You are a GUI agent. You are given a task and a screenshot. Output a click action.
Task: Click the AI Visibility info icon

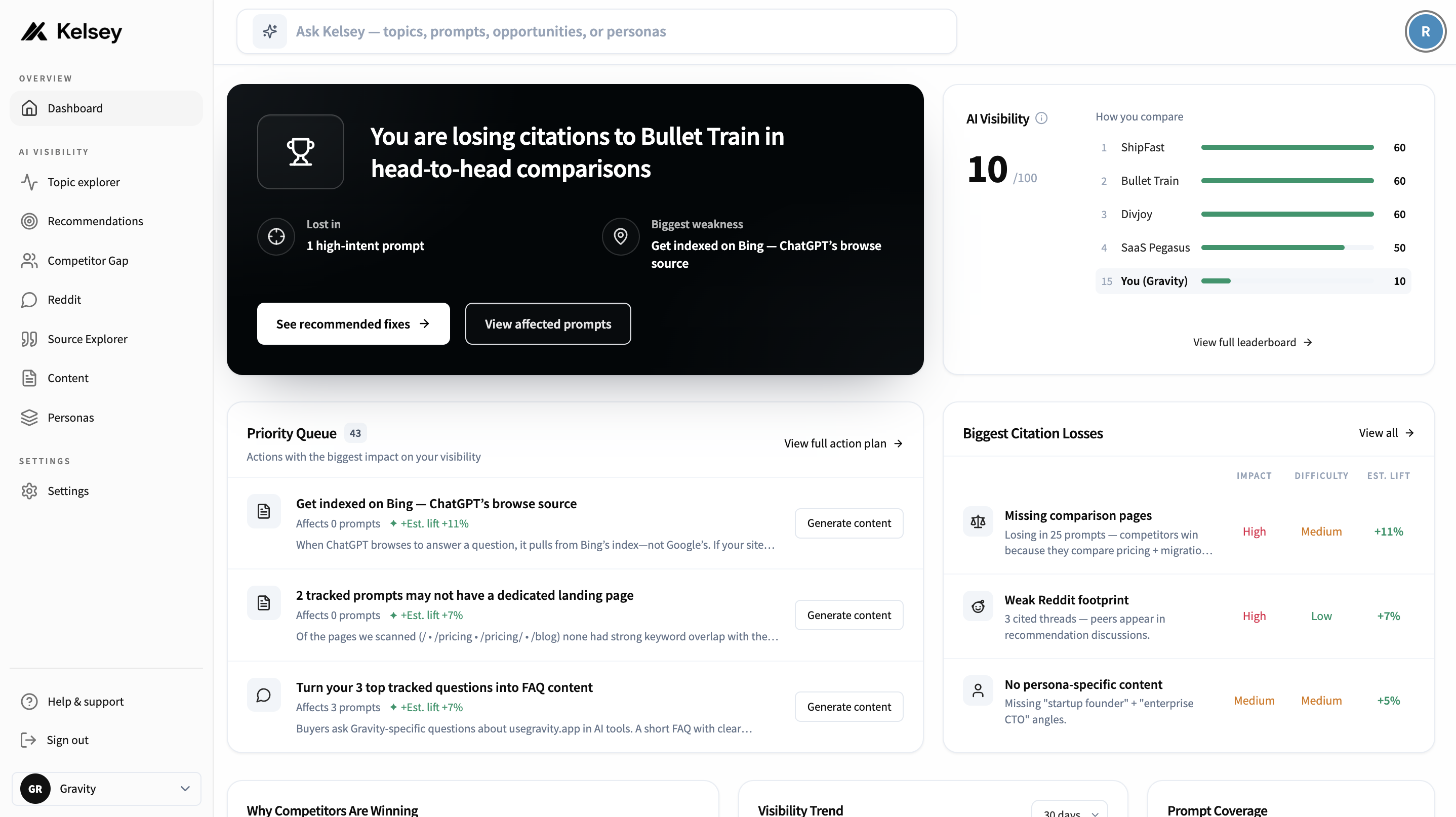pos(1041,118)
